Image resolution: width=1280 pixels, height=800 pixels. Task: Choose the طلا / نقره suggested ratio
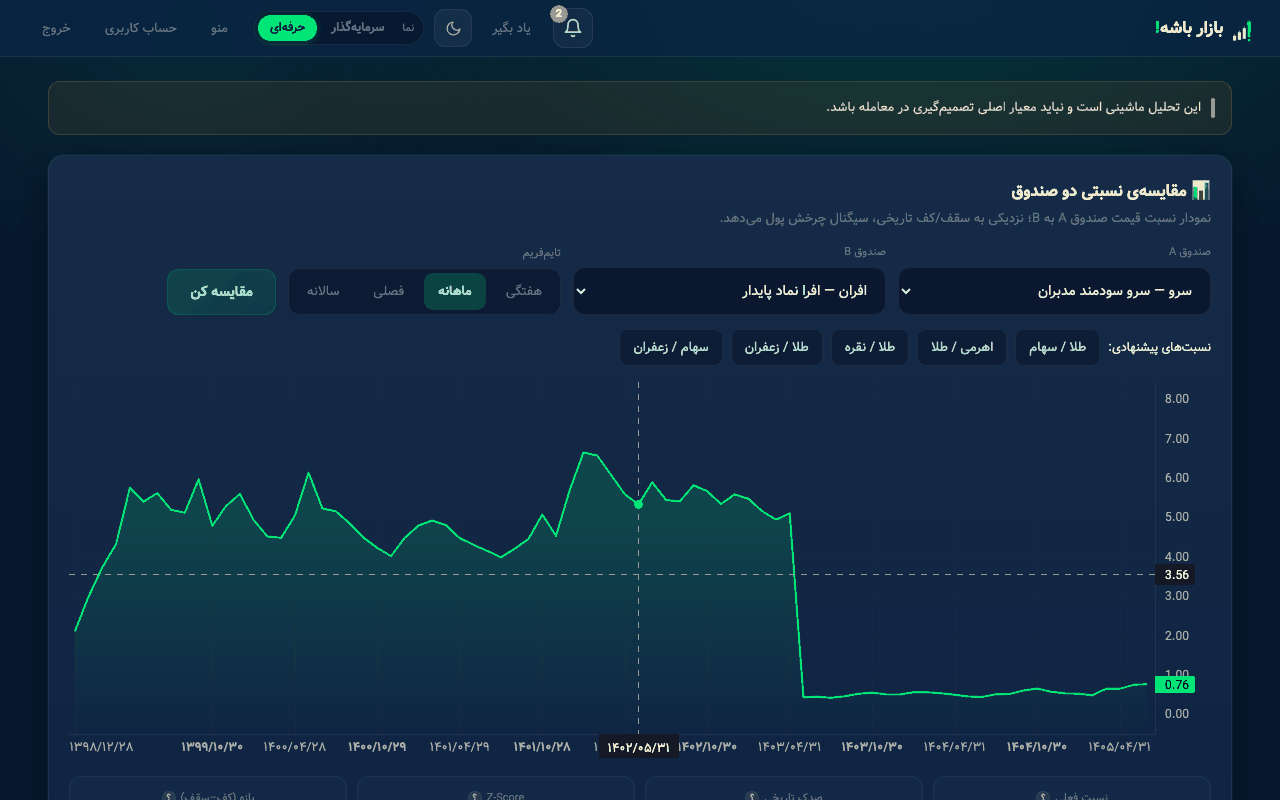click(870, 347)
